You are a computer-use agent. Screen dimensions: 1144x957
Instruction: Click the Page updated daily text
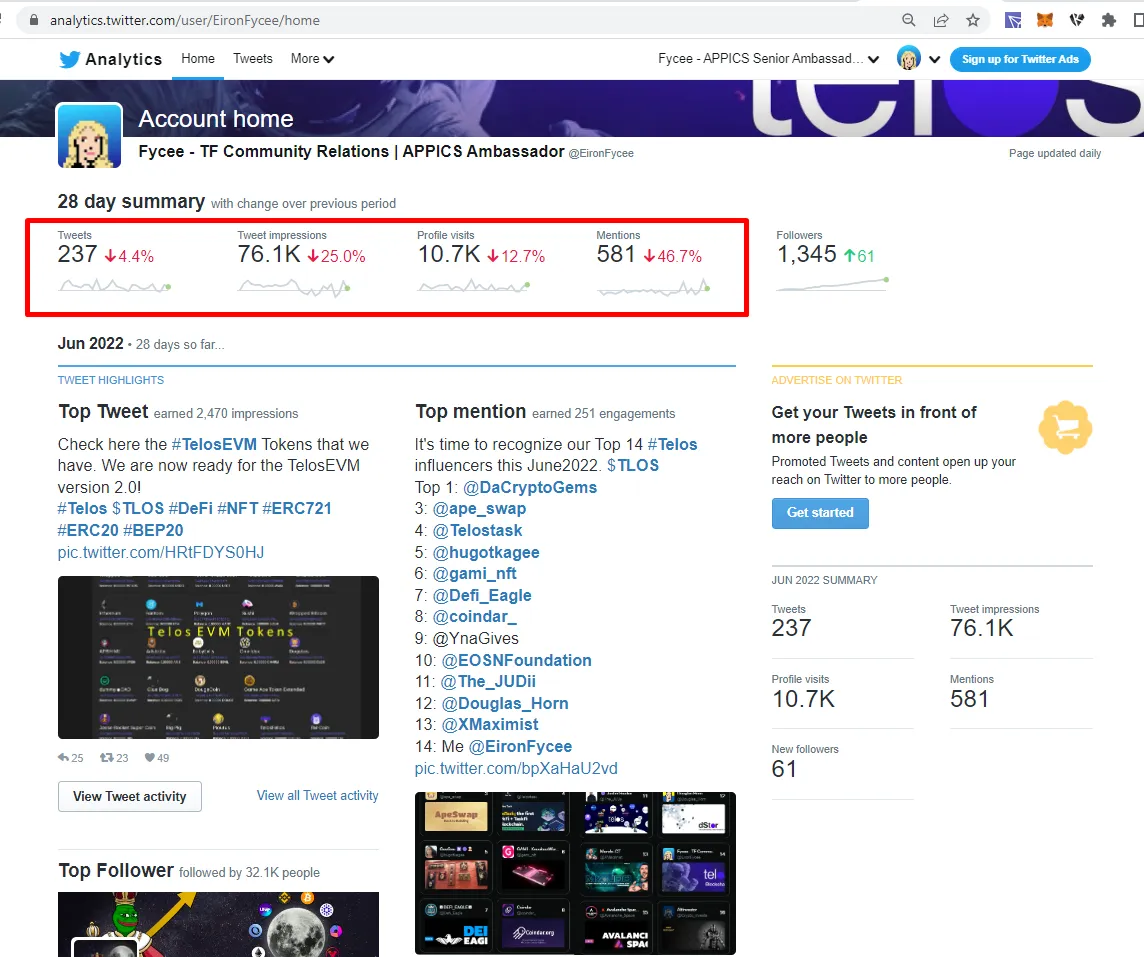pyautogui.click(x=1055, y=153)
